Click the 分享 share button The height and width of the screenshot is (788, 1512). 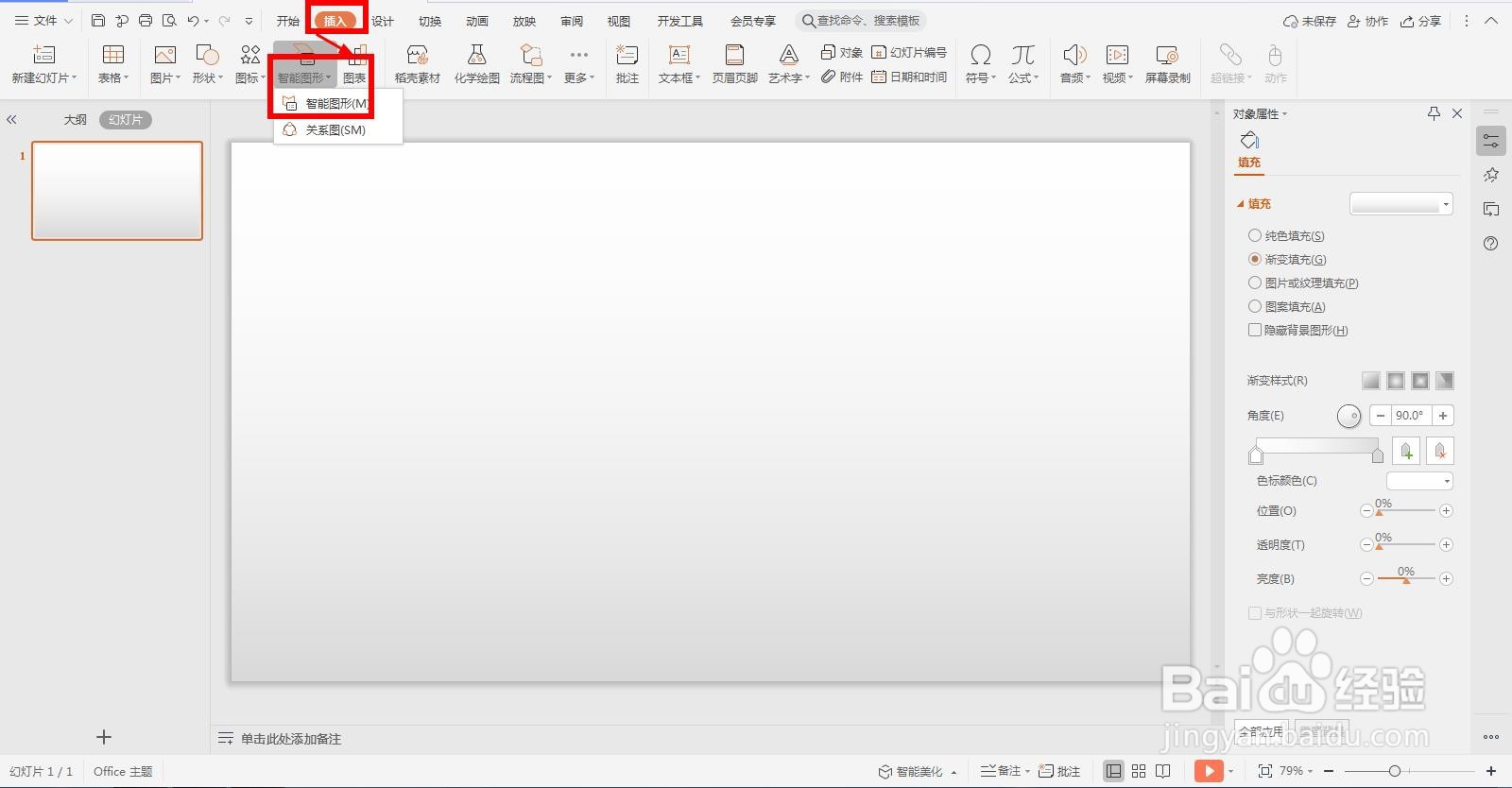[1420, 21]
